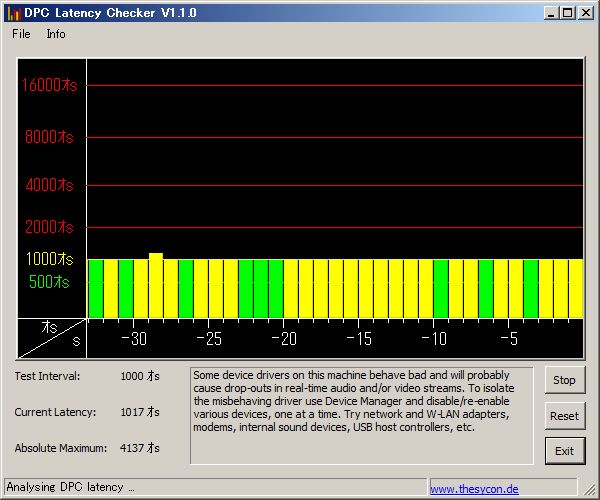Click the window title 'DPC Latency Checker V1.1.0'

tap(110, 13)
